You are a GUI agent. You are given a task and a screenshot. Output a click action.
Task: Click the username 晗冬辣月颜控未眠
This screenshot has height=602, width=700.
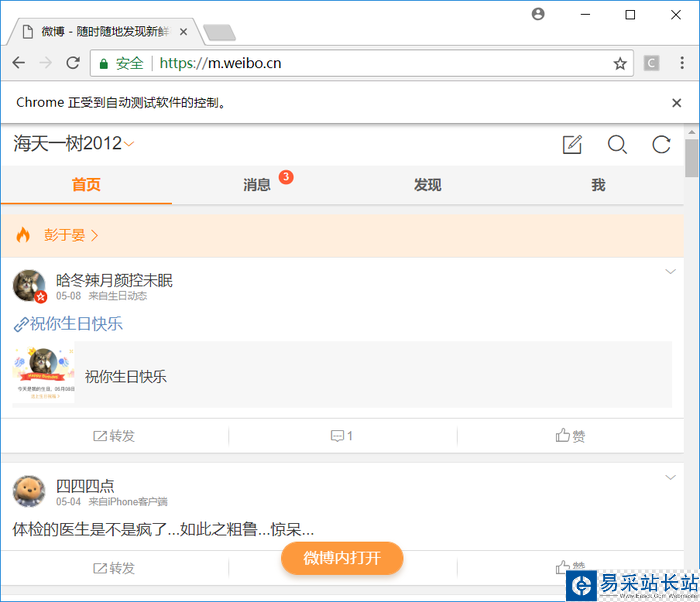(x=114, y=280)
